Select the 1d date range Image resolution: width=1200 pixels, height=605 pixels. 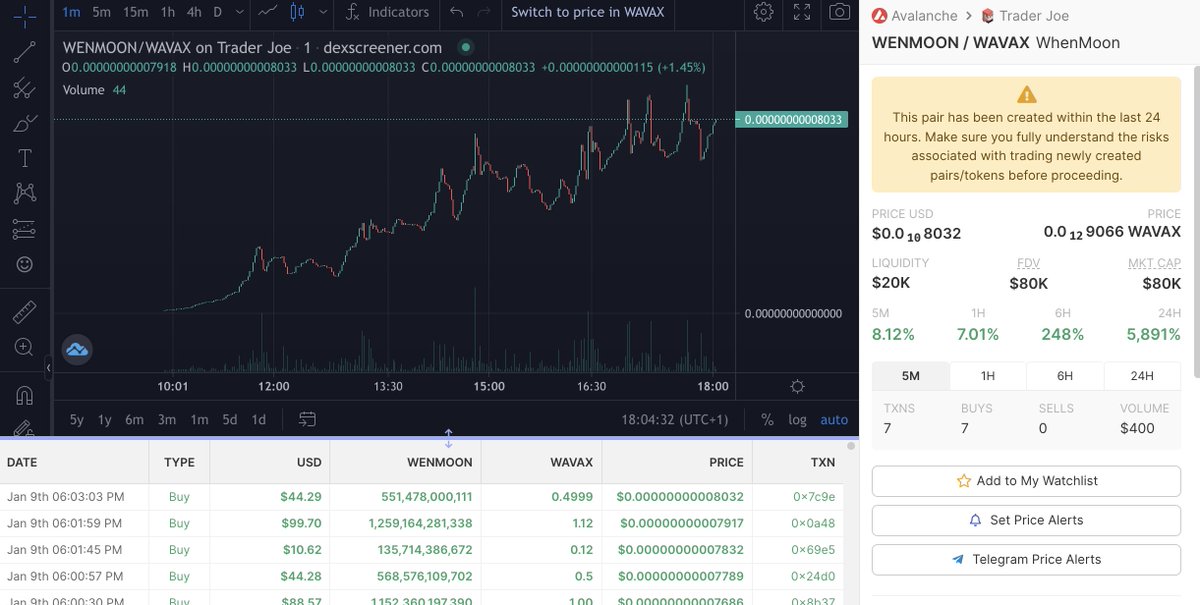click(x=259, y=420)
